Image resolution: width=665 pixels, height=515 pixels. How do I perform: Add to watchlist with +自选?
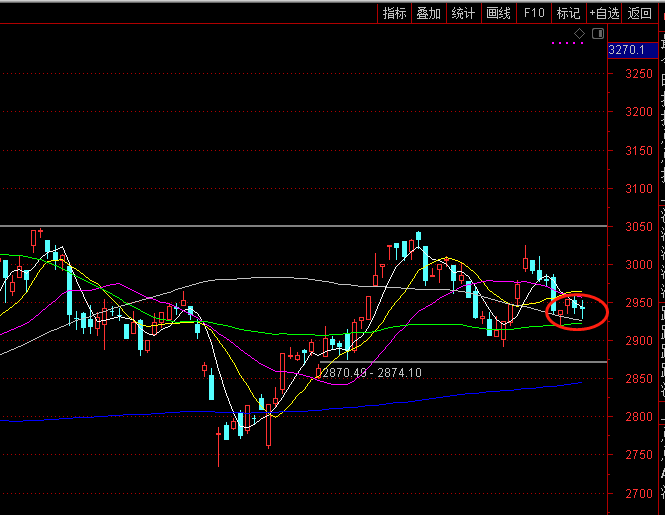pyautogui.click(x=604, y=13)
